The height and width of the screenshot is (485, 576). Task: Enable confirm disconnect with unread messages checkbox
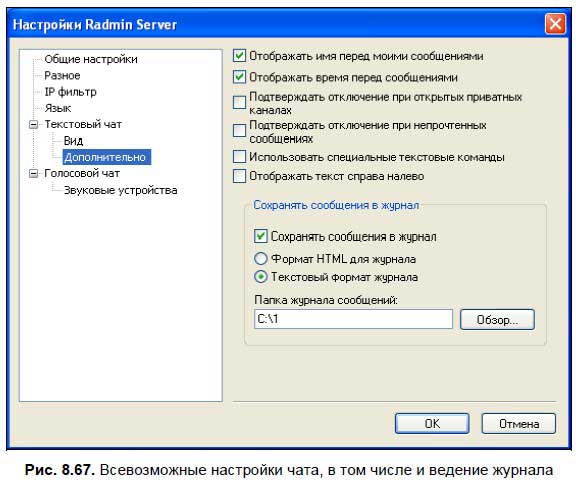240,130
